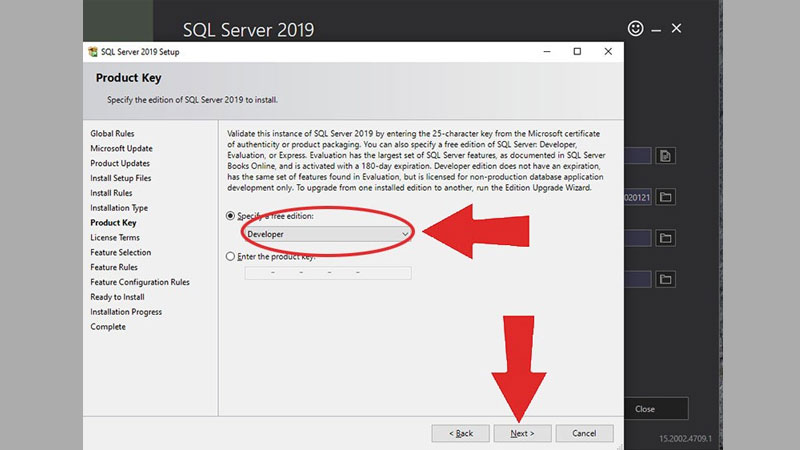800x450 pixels.
Task: Close the dark SQL Server 2019 installer window
Action: 677,28
